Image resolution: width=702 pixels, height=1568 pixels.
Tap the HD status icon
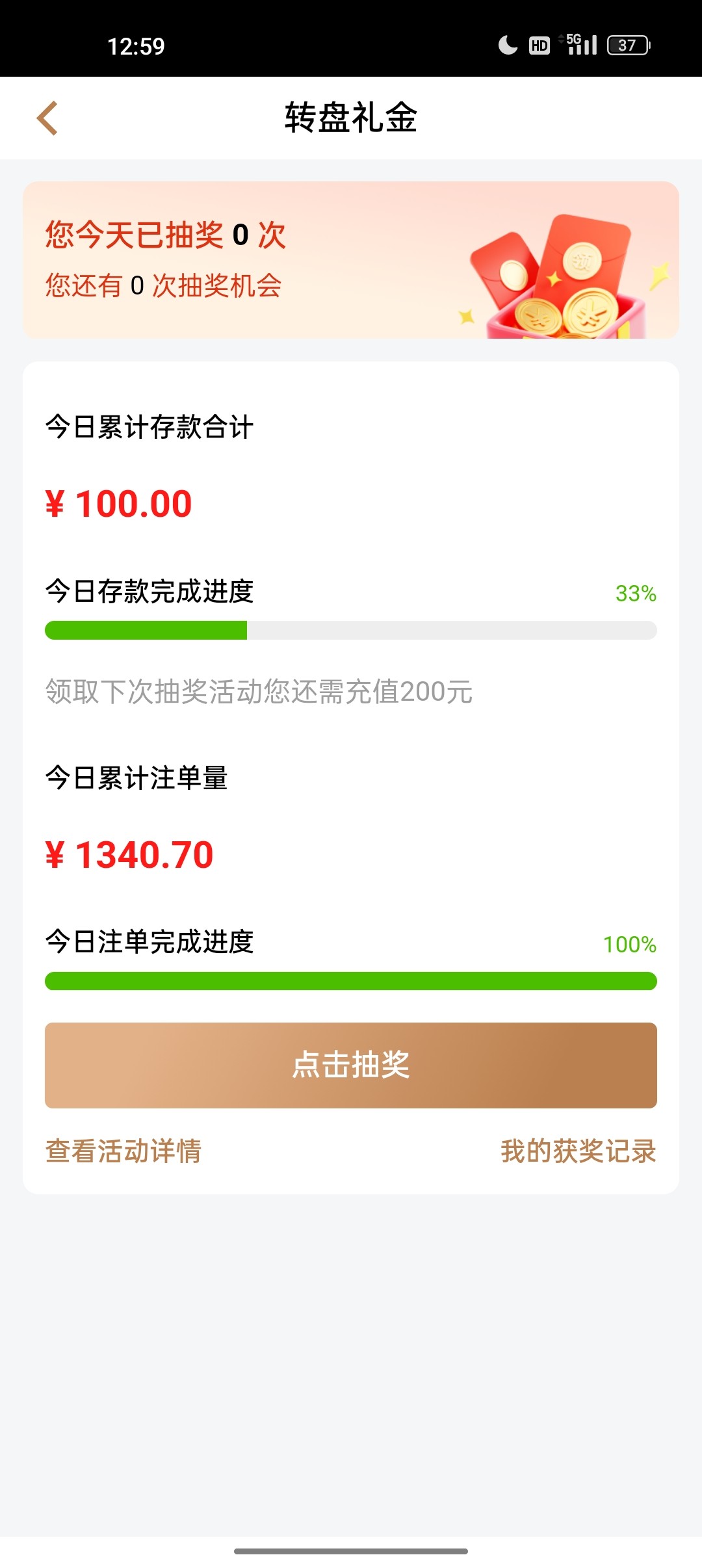tap(539, 46)
